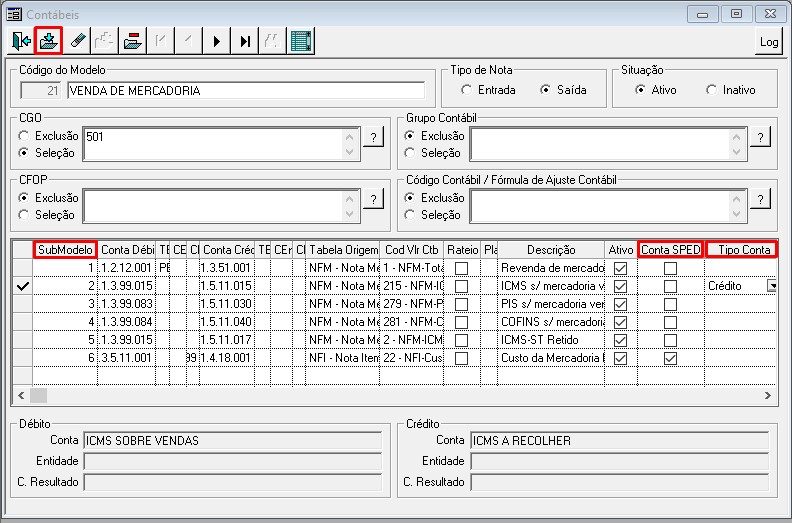Click the delete record folder icon
Viewport: 792px width, 523px height.
[132, 41]
